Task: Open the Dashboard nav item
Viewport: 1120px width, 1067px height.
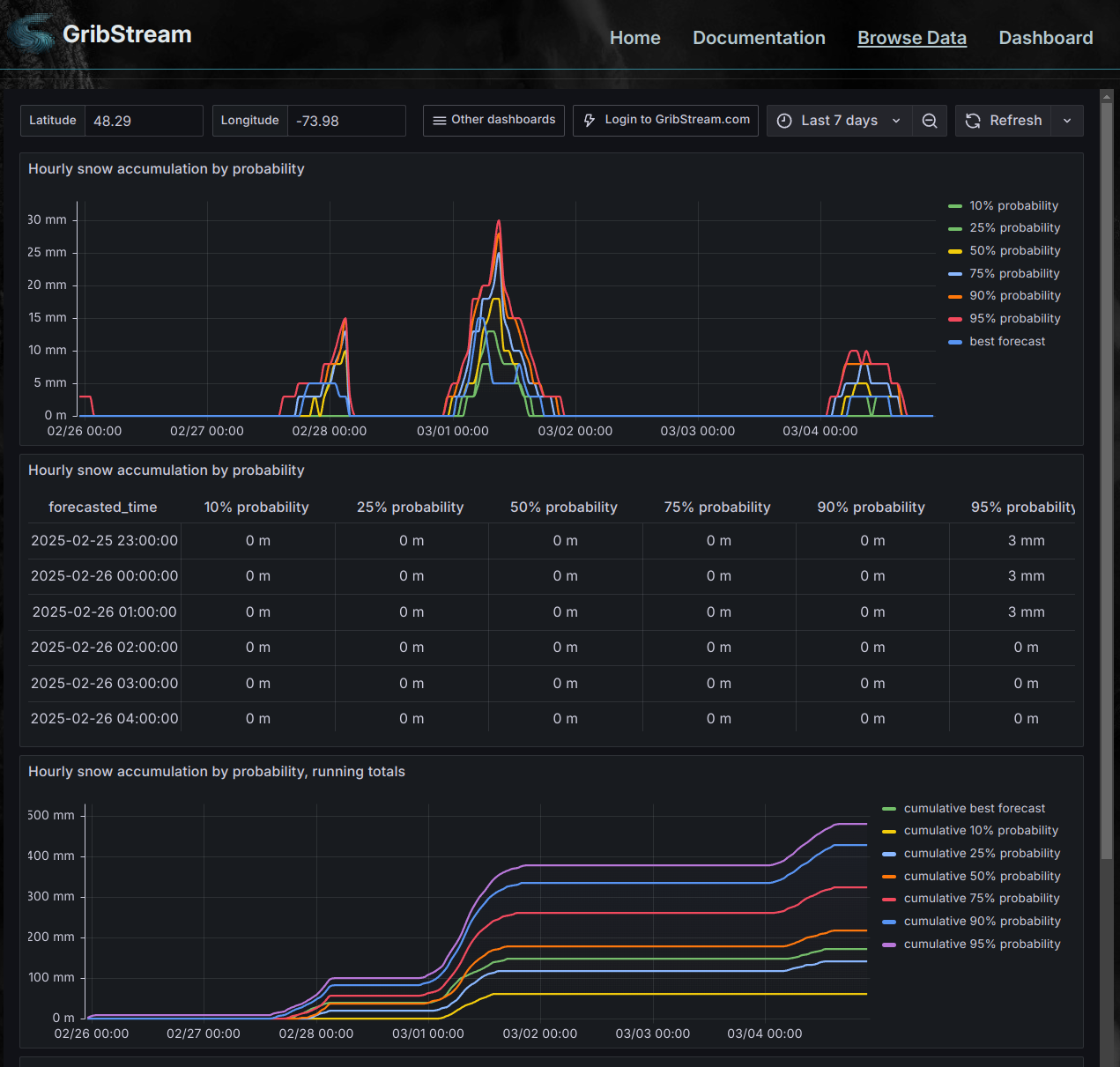Action: click(x=1045, y=38)
